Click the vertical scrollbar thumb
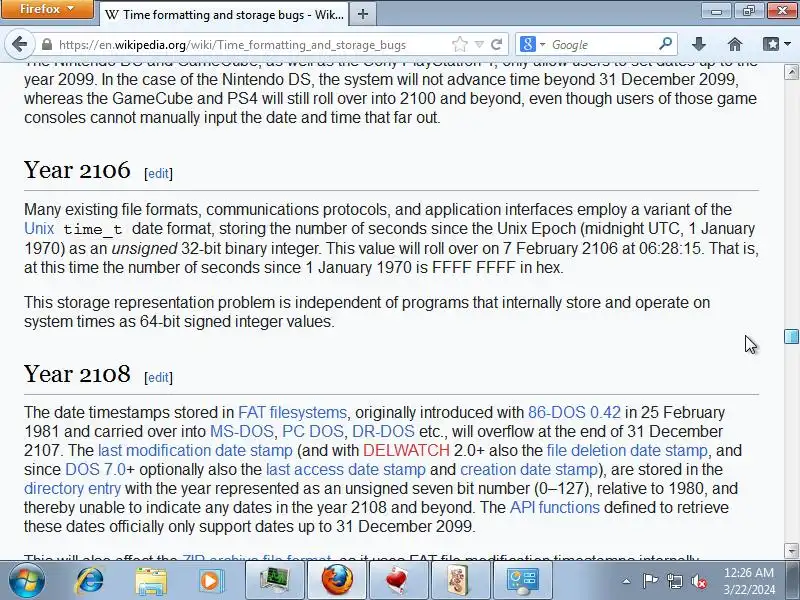The image size is (800, 600). [x=791, y=337]
